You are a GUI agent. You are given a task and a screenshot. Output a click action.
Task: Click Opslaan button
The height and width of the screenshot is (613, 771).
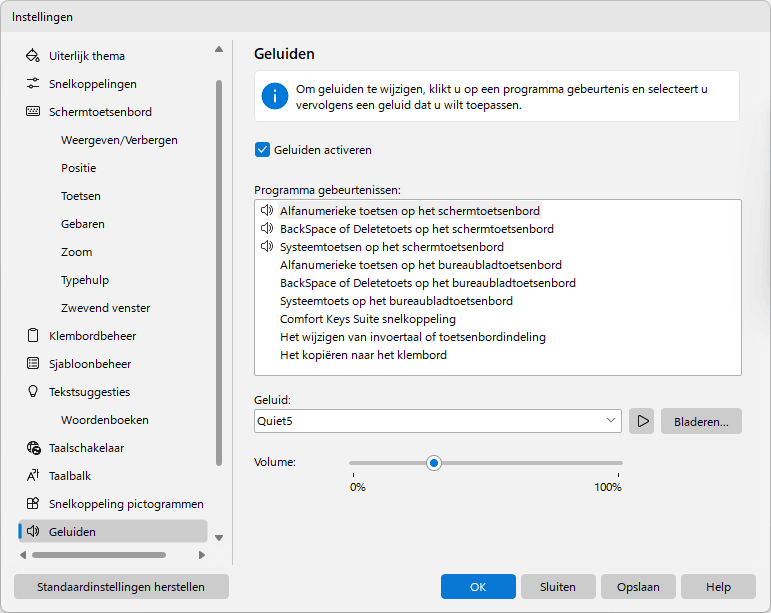coord(638,586)
